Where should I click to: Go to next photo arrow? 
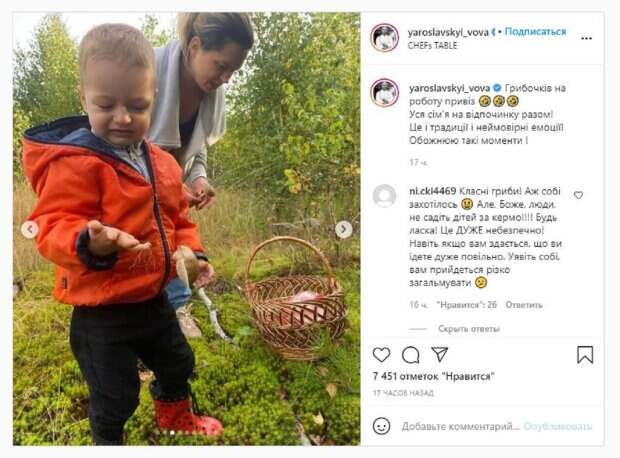point(344,229)
